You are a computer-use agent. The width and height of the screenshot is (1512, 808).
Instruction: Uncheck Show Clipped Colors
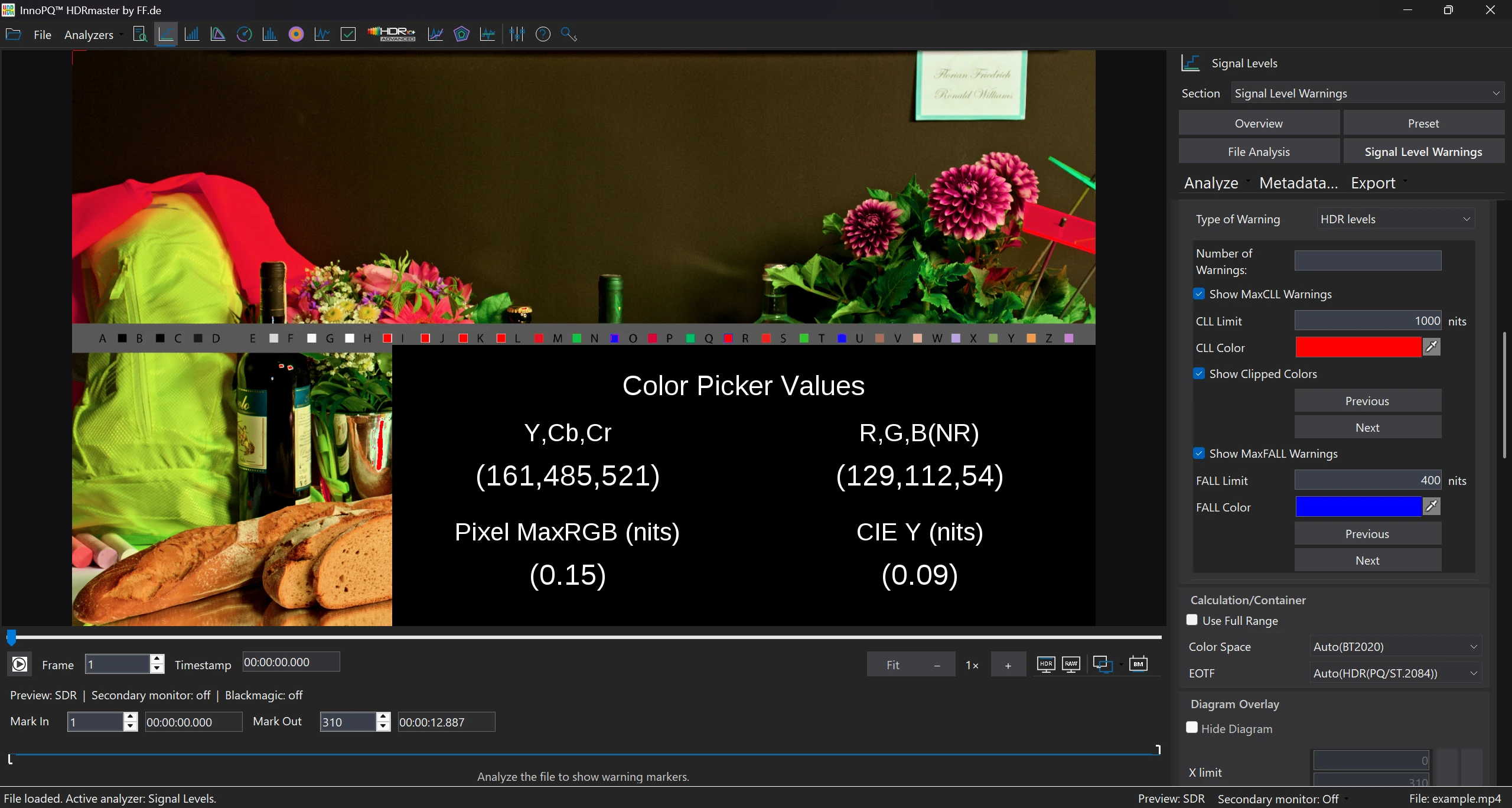1199,373
